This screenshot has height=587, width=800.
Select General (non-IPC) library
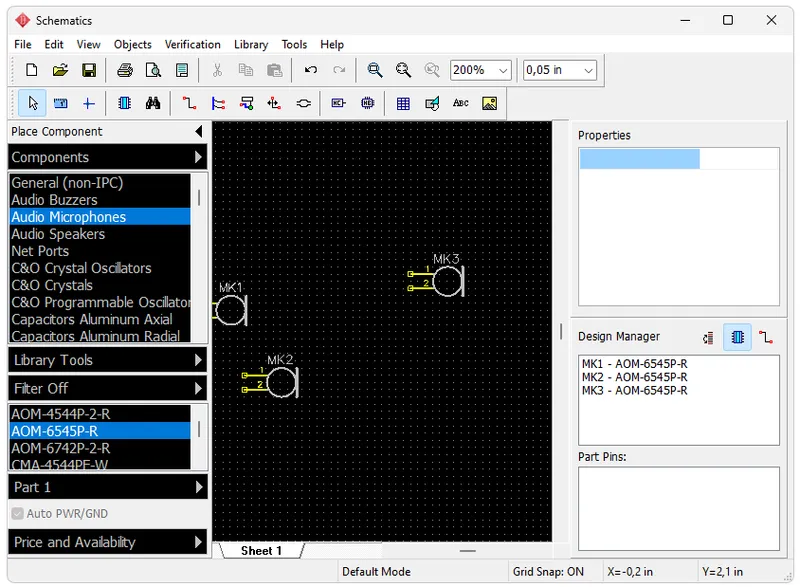coord(100,183)
